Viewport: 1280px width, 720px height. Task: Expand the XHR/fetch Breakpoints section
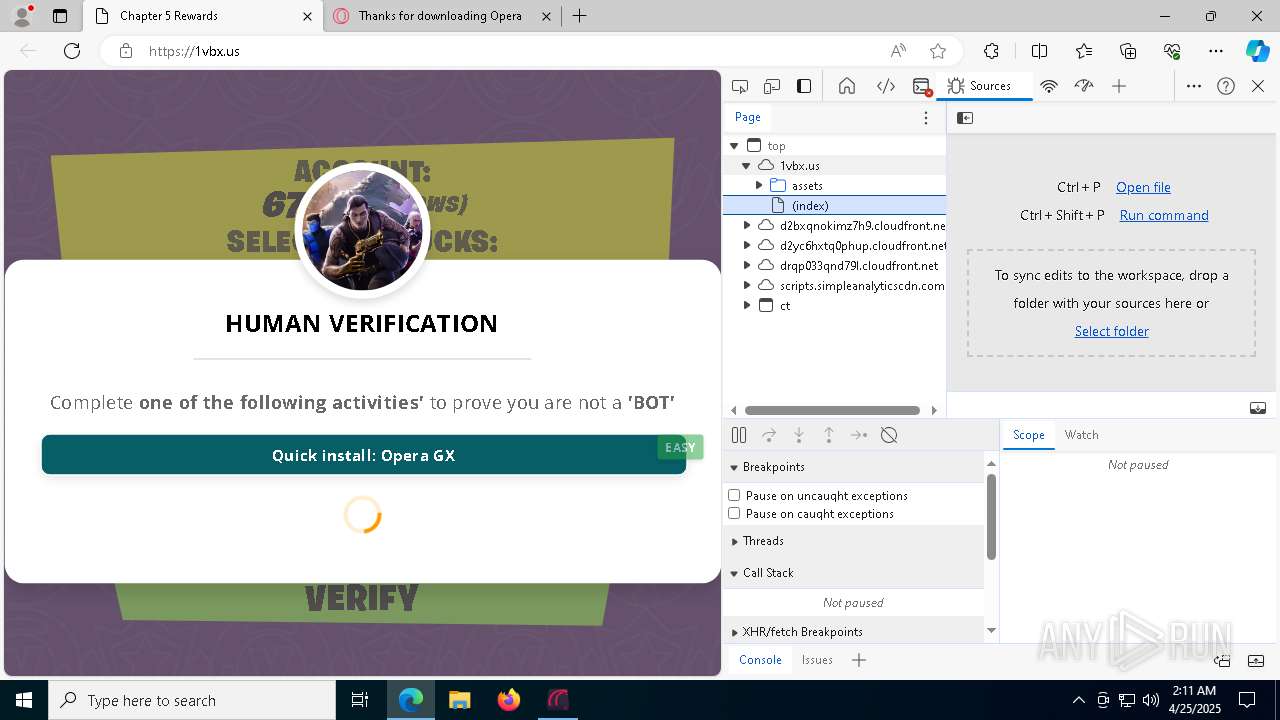pyautogui.click(x=734, y=632)
